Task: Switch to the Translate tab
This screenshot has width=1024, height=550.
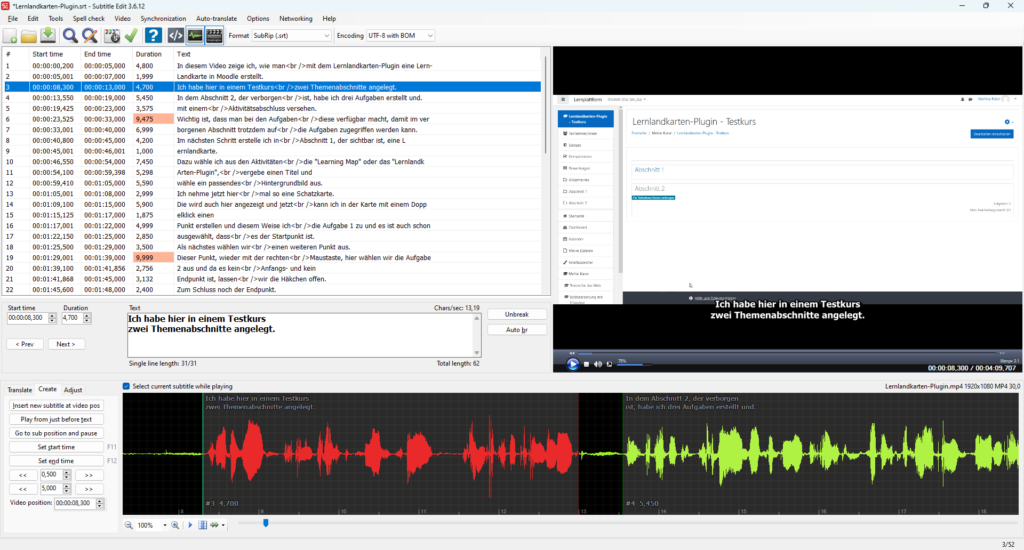Action: coord(20,390)
